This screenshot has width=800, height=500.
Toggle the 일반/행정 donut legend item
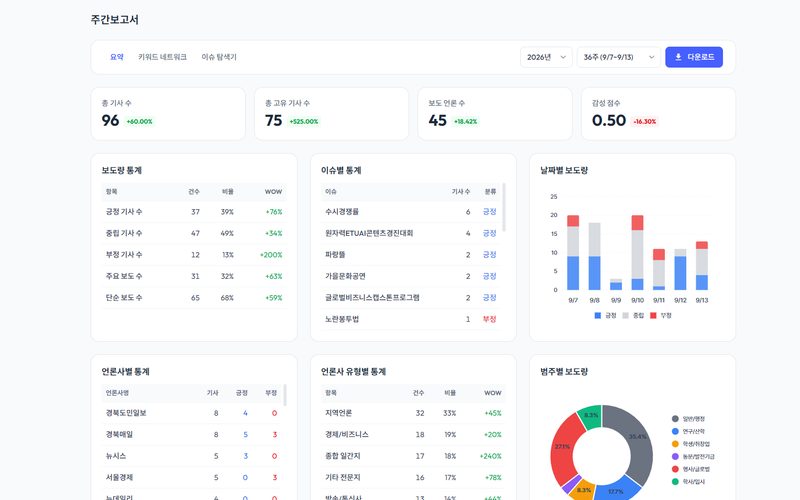688,419
